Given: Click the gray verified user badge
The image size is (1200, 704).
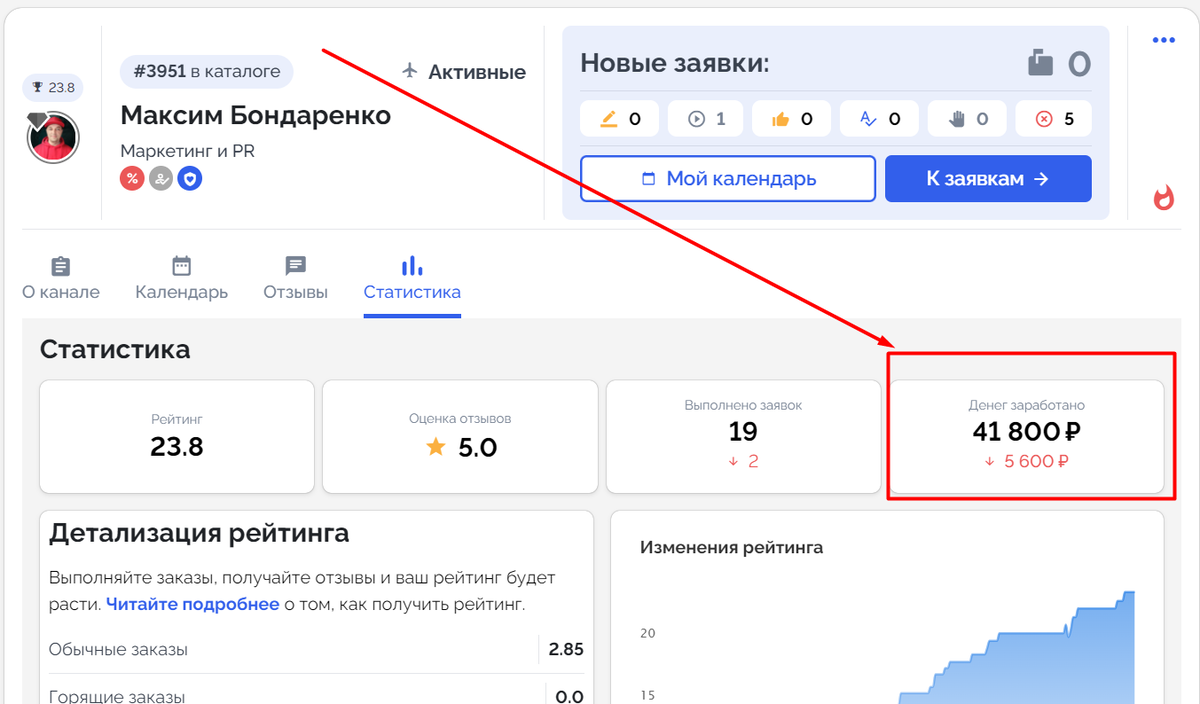Looking at the screenshot, I should point(161,179).
